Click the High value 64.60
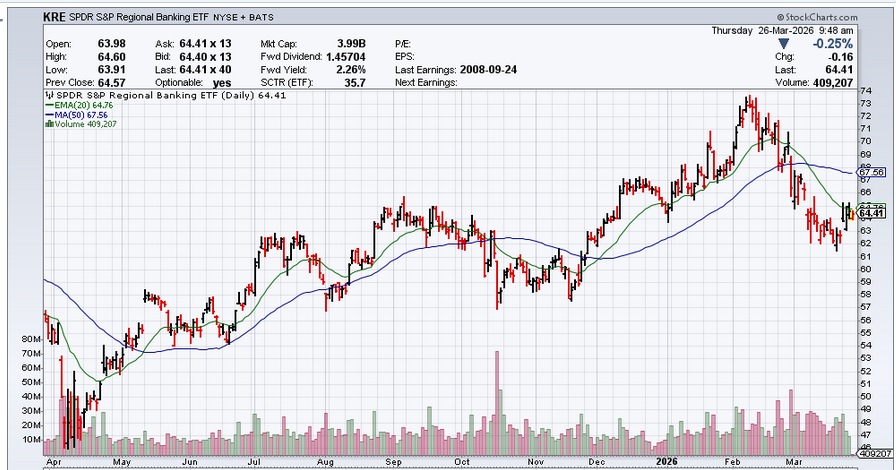The height and width of the screenshot is (470, 896). pos(112,57)
